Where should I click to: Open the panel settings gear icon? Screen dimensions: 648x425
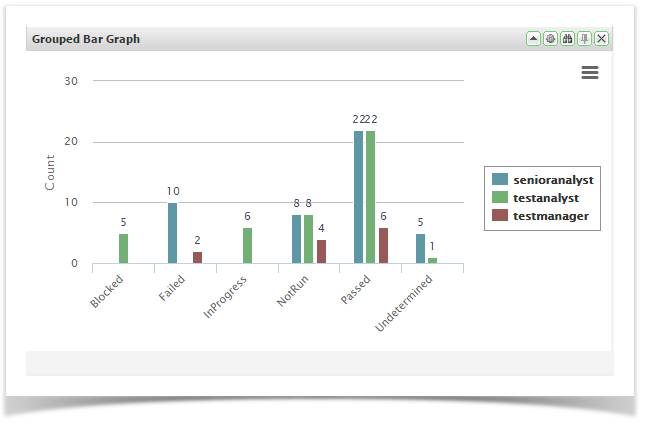(550, 39)
